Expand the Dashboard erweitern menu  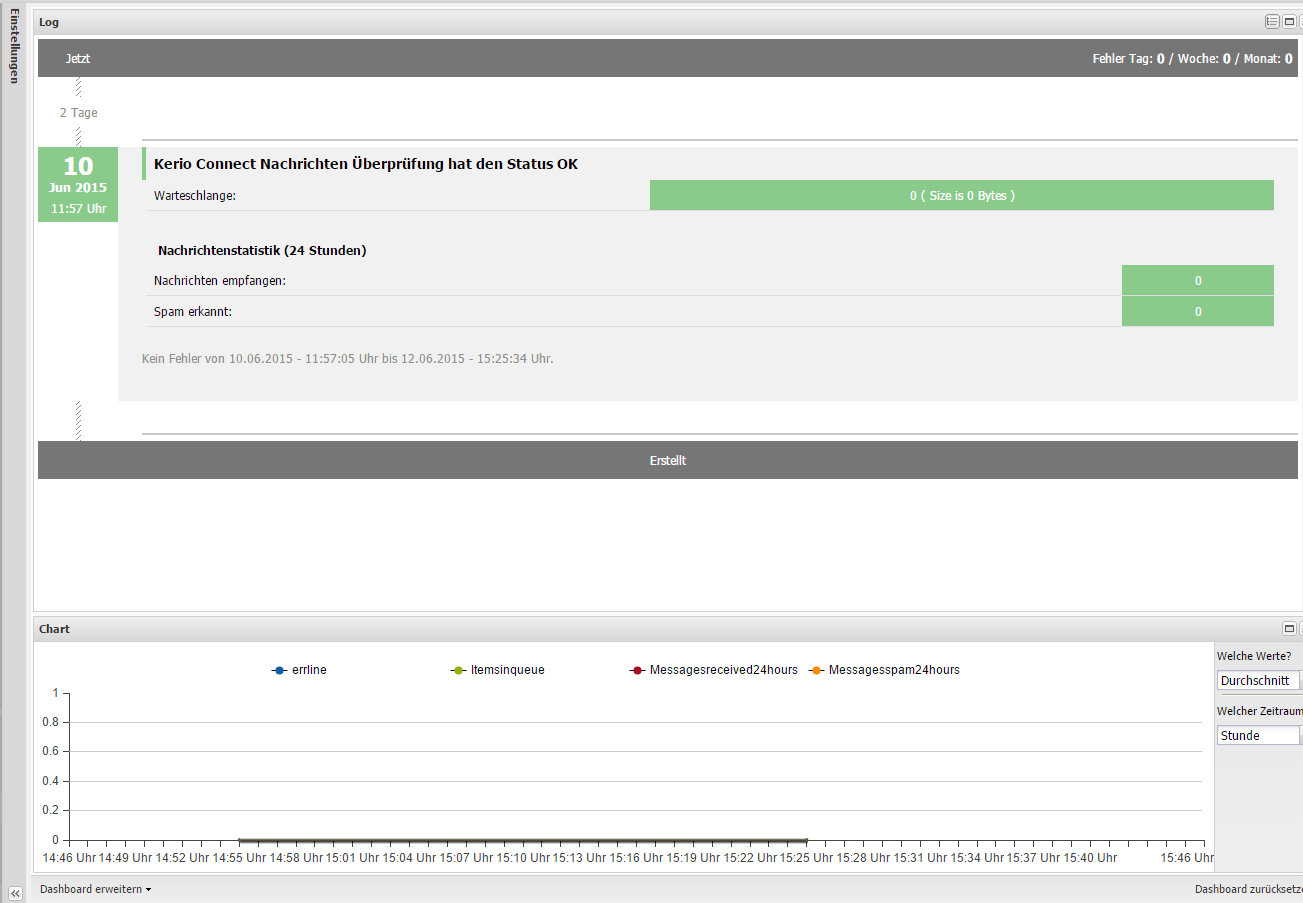[95, 889]
